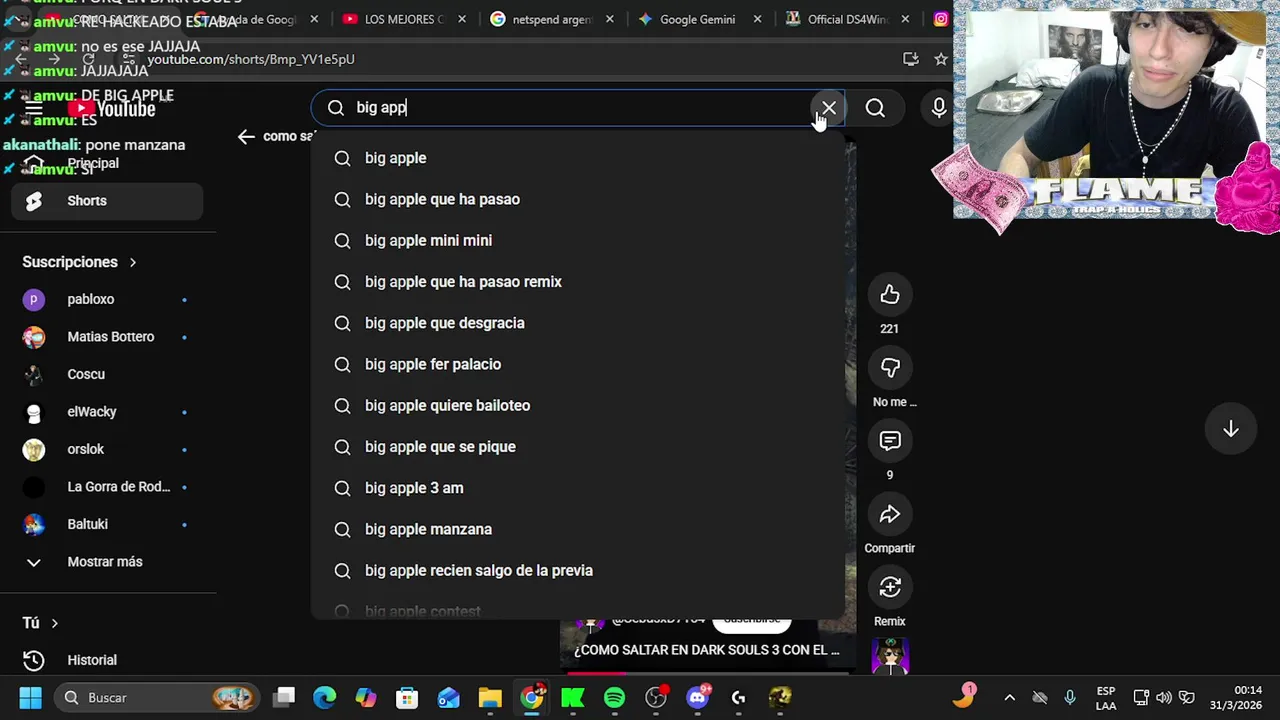Select suggestion 'big apple que ha pasao remix'
Image resolution: width=1280 pixels, height=720 pixels.
[x=578, y=282]
